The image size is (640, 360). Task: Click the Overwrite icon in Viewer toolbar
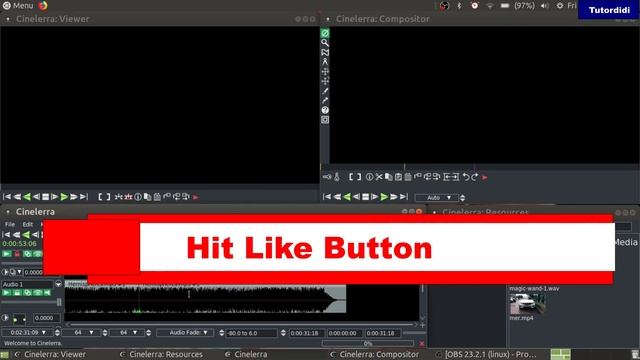pyautogui.click(x=128, y=197)
